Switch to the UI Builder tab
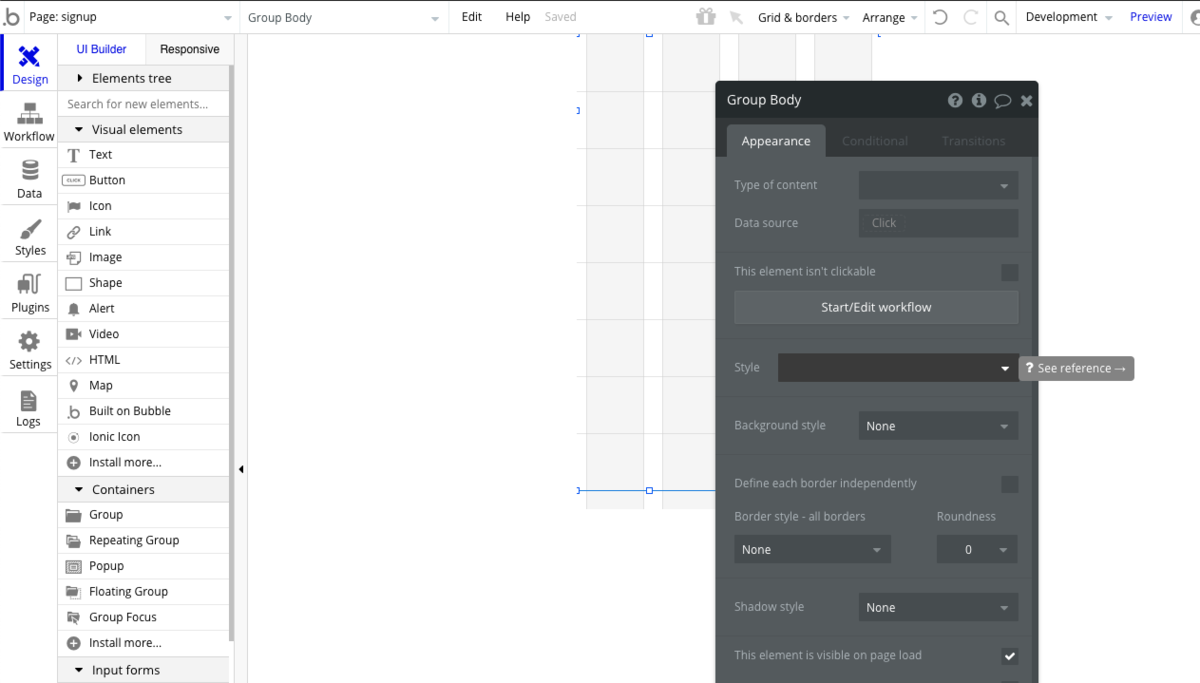Screen dimensions: 1200x683 102,49
